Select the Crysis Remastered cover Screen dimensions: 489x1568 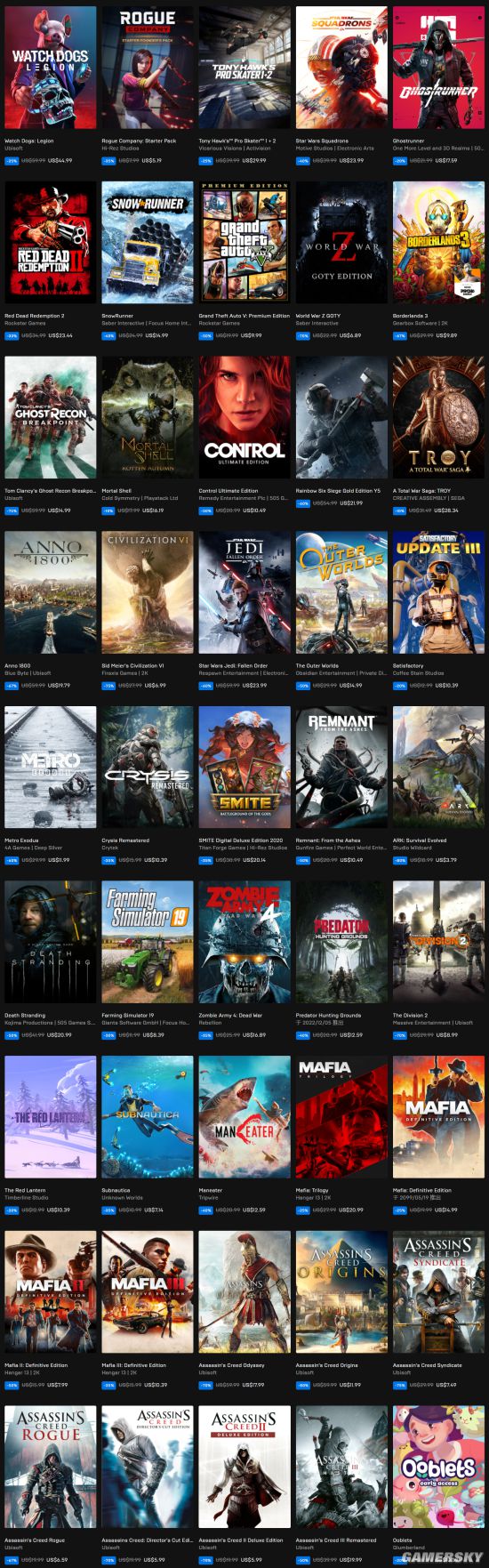[148, 768]
